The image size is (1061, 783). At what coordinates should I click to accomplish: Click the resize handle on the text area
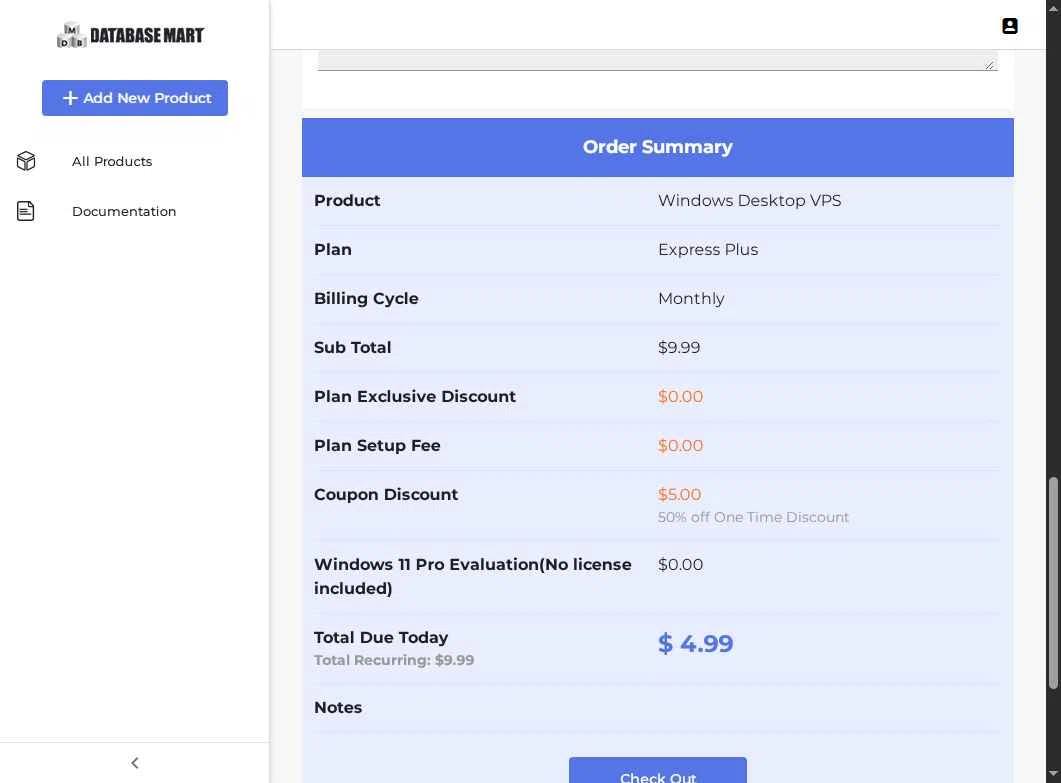click(x=989, y=65)
